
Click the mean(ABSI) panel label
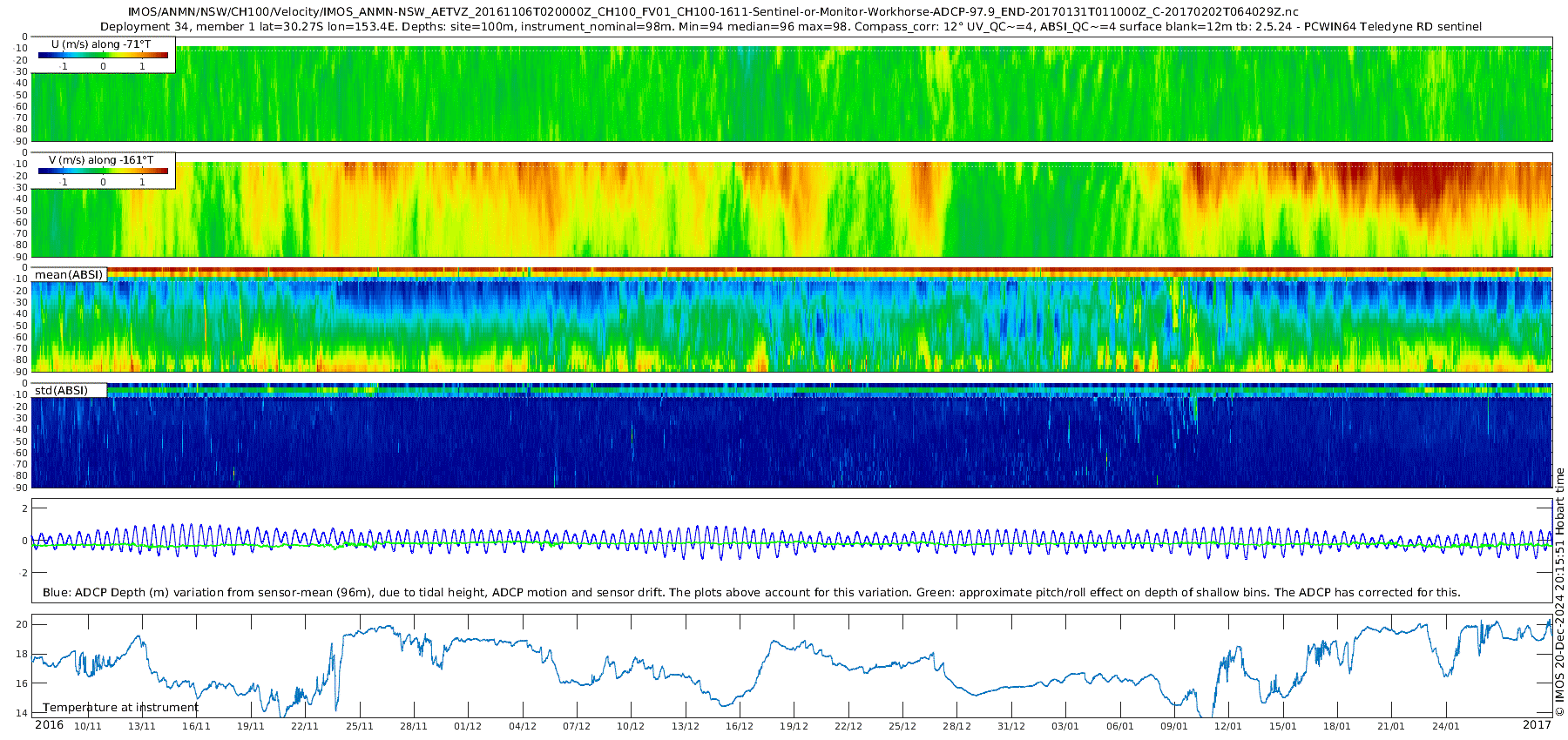[69, 274]
